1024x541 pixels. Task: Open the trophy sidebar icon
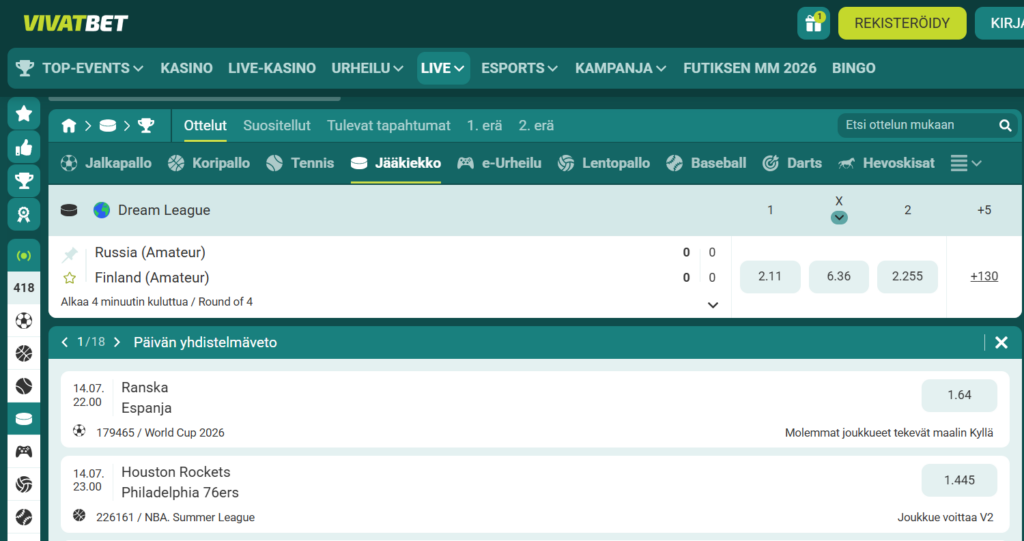(x=24, y=181)
